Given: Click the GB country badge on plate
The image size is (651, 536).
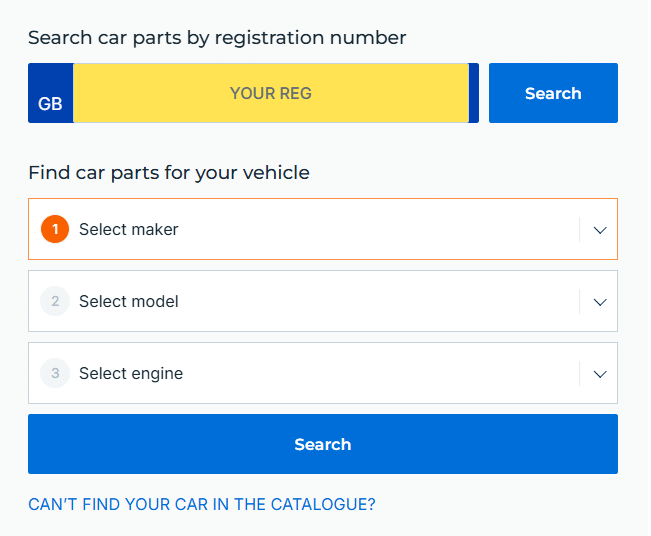Looking at the screenshot, I should tap(50, 102).
